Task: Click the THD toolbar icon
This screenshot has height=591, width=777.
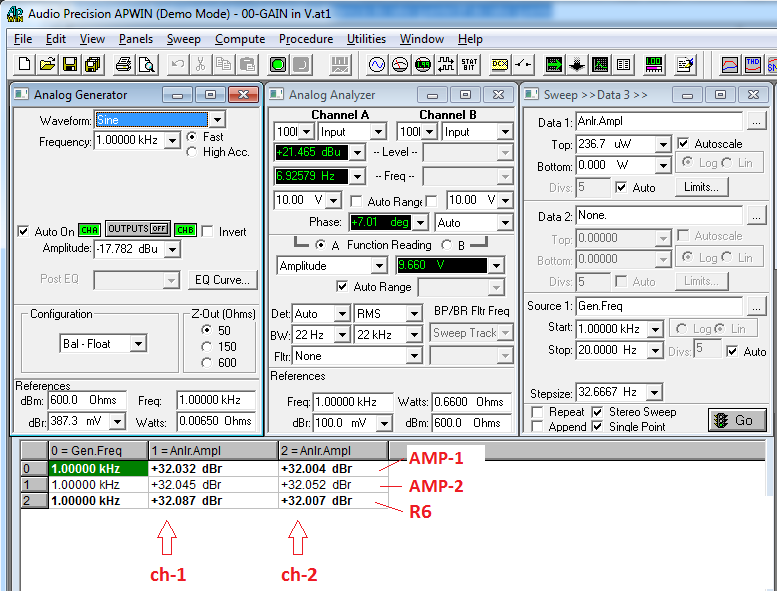Action: (x=754, y=65)
